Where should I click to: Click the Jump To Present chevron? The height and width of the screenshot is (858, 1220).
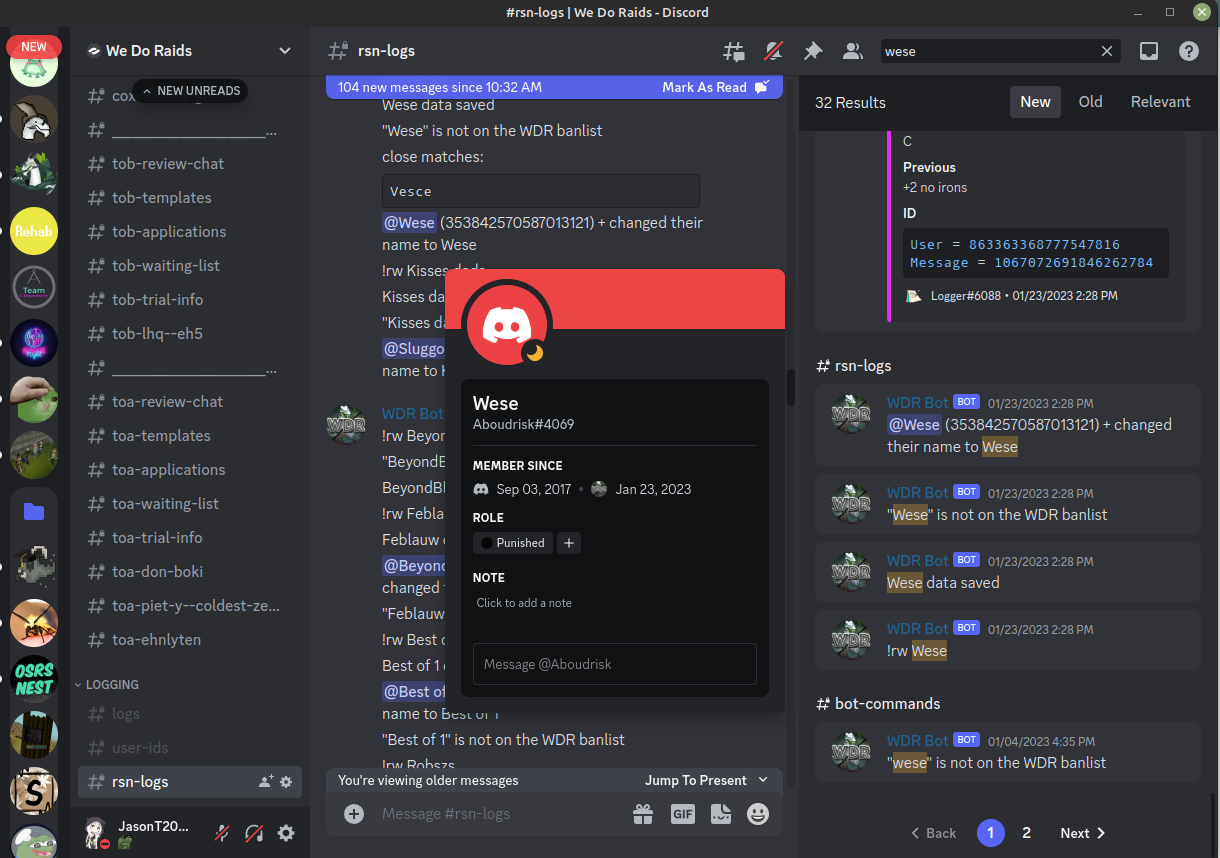coord(763,780)
